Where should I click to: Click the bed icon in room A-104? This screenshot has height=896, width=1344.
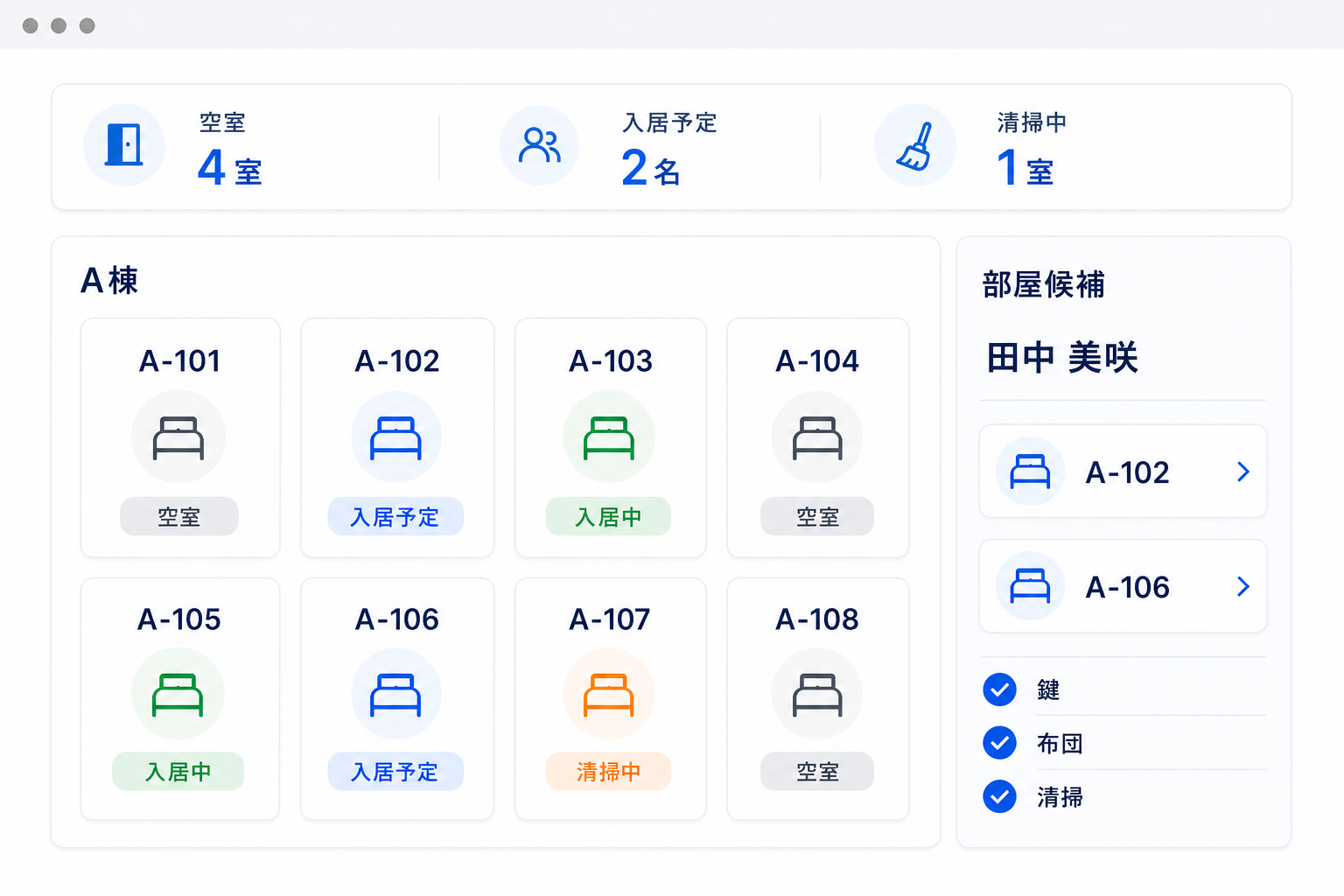pyautogui.click(x=817, y=437)
